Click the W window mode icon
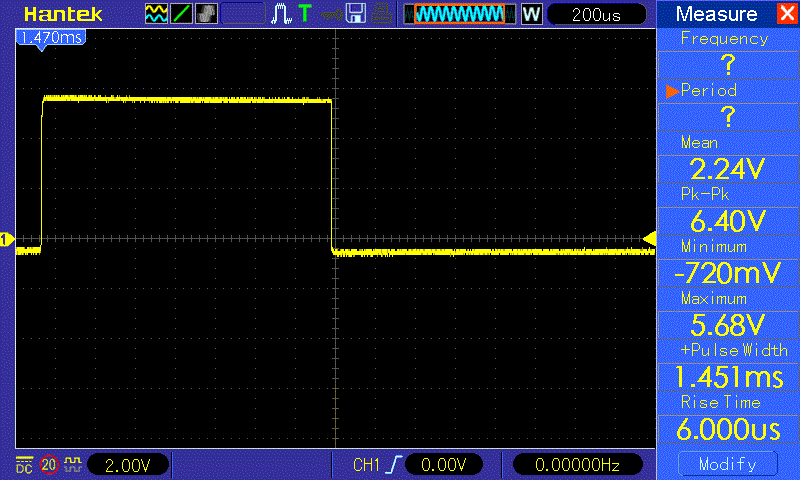The image size is (800, 480). (531, 14)
